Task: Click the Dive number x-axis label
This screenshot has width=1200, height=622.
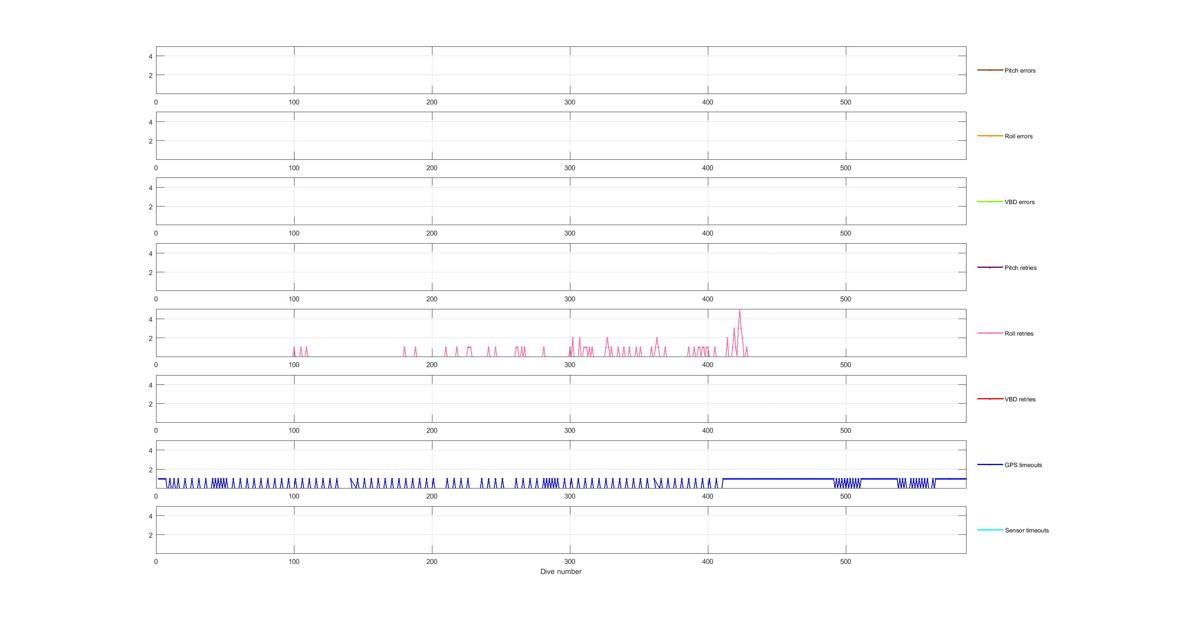Action: [x=561, y=572]
